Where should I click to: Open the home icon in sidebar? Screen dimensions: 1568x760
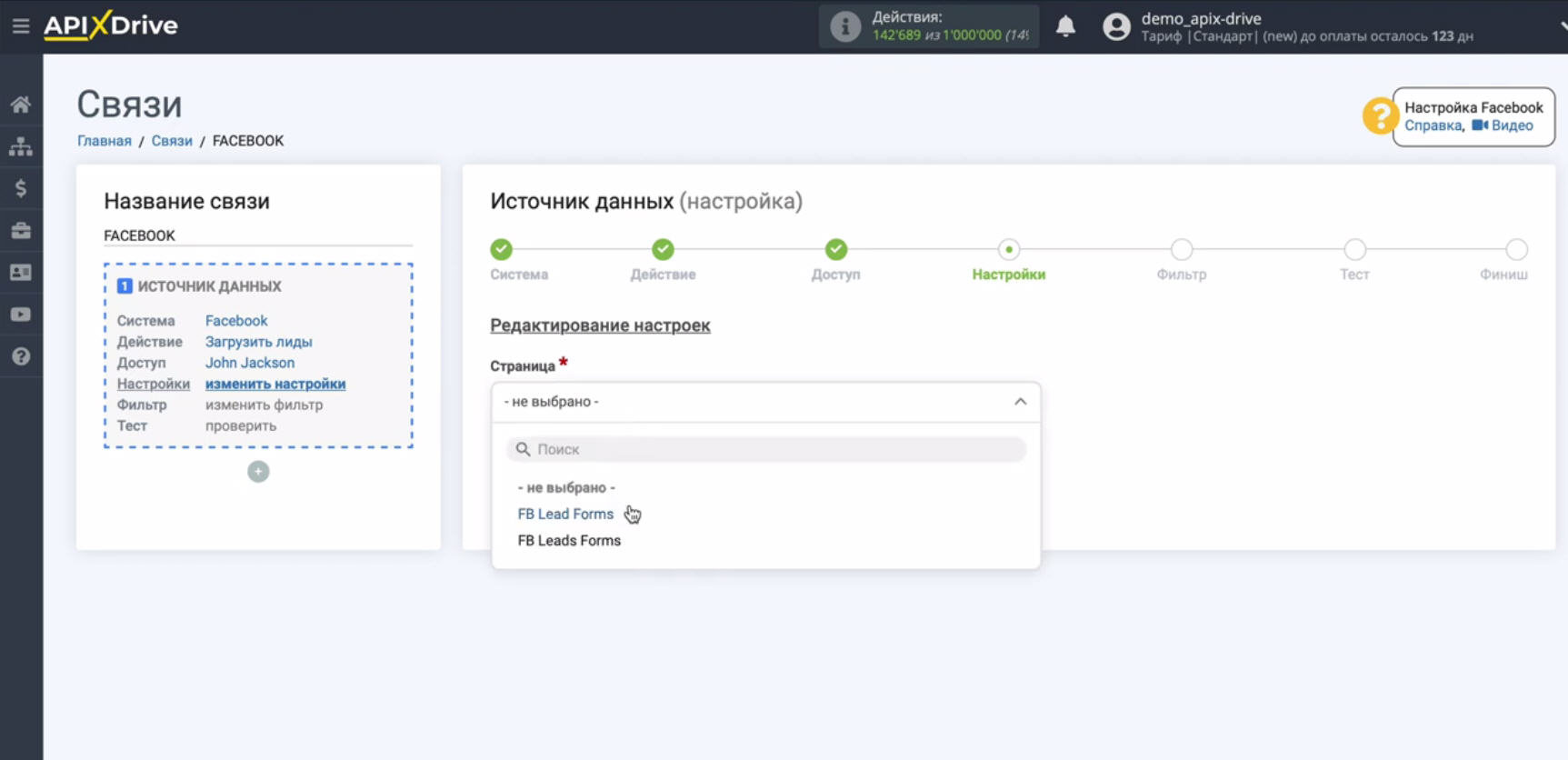coord(21,105)
